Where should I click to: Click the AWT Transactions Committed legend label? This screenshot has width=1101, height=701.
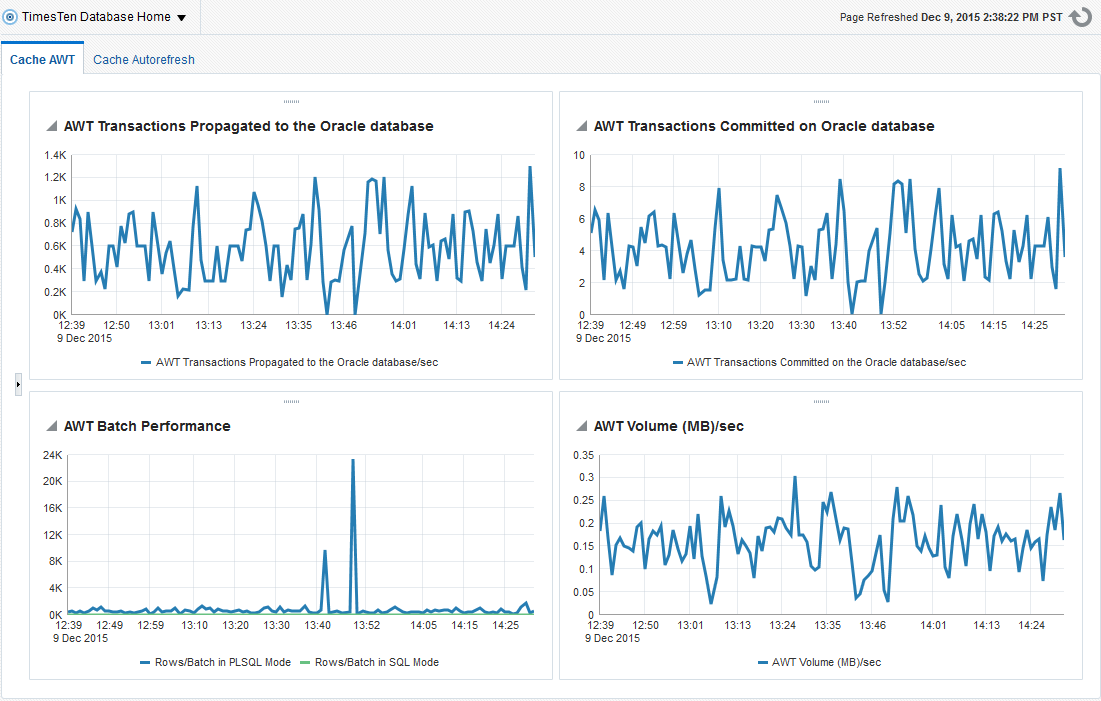[x=826, y=362]
